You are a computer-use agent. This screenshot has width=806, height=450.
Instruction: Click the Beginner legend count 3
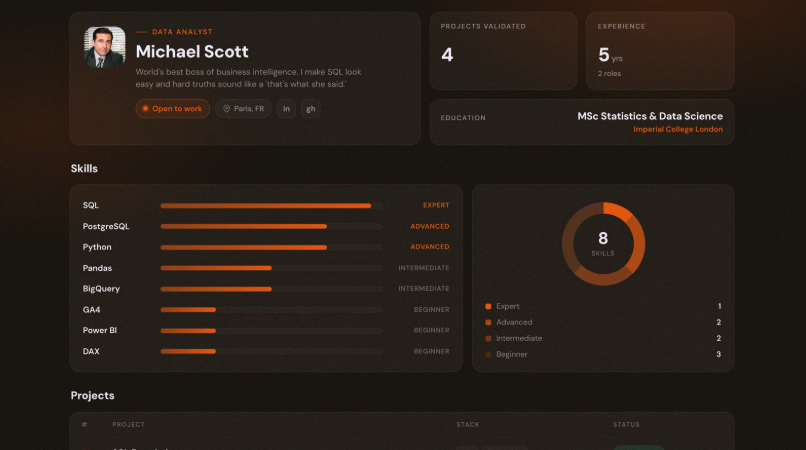(x=719, y=354)
